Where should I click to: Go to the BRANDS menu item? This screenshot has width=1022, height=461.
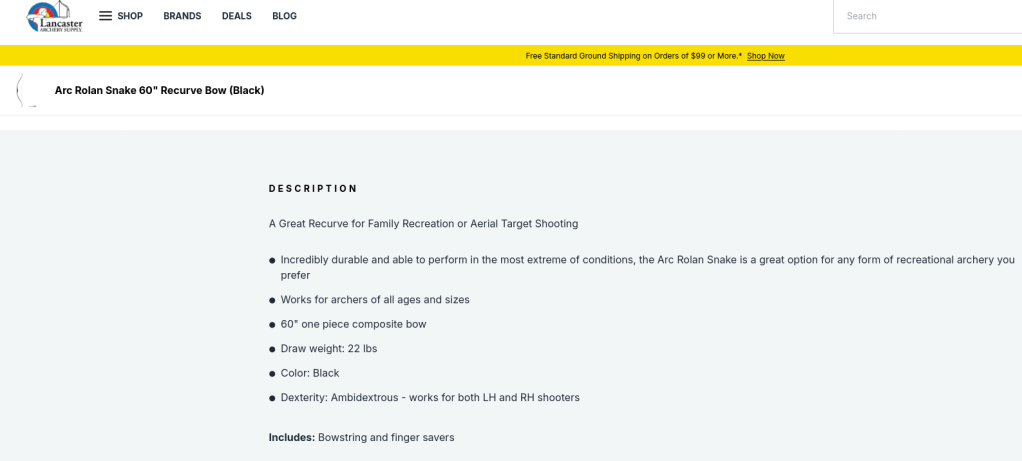click(x=182, y=16)
